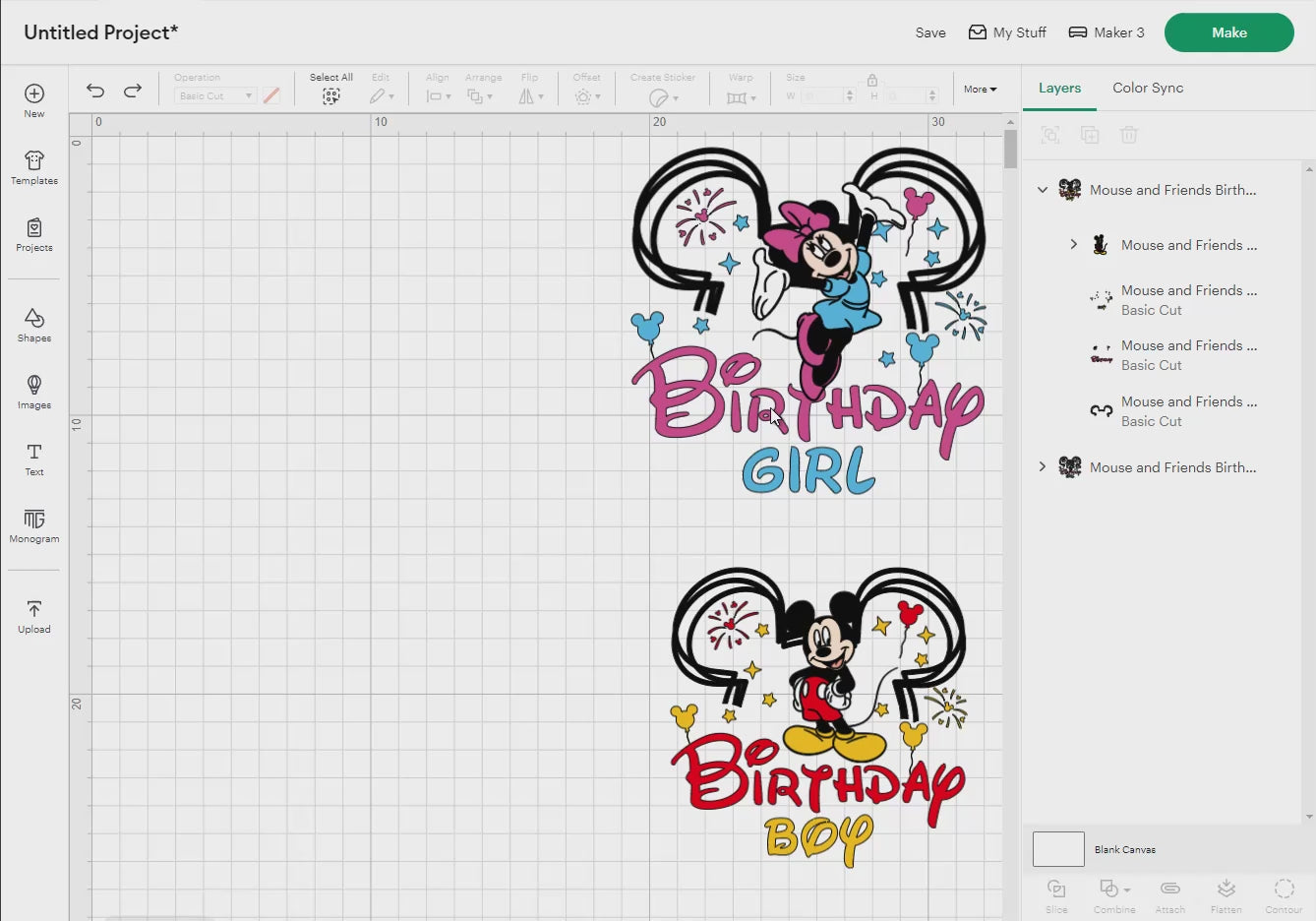The height and width of the screenshot is (921, 1316).
Task: Select the Birthday Boy Mickey design
Action: (818, 716)
